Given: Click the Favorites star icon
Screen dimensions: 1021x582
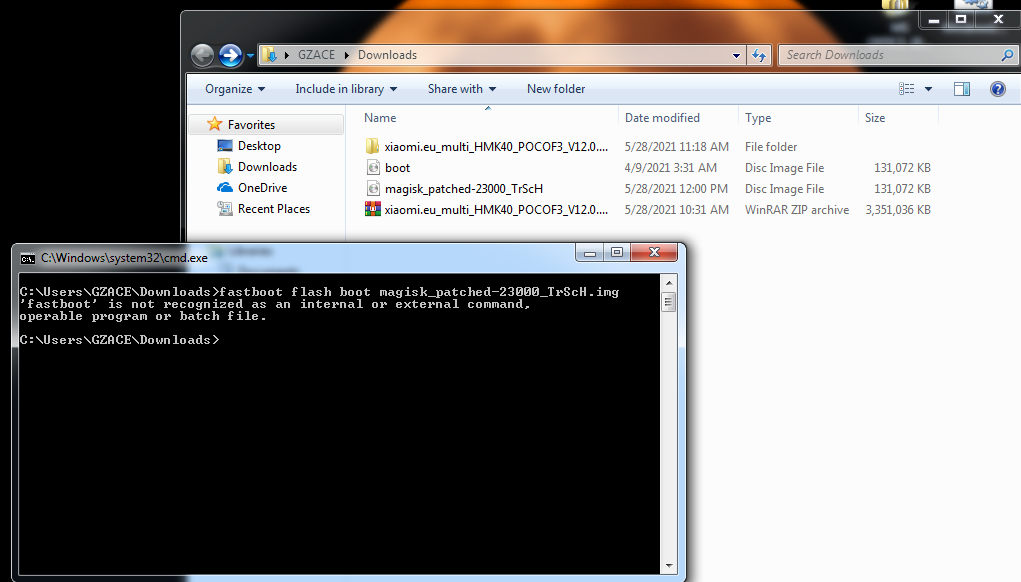Looking at the screenshot, I should [x=214, y=124].
